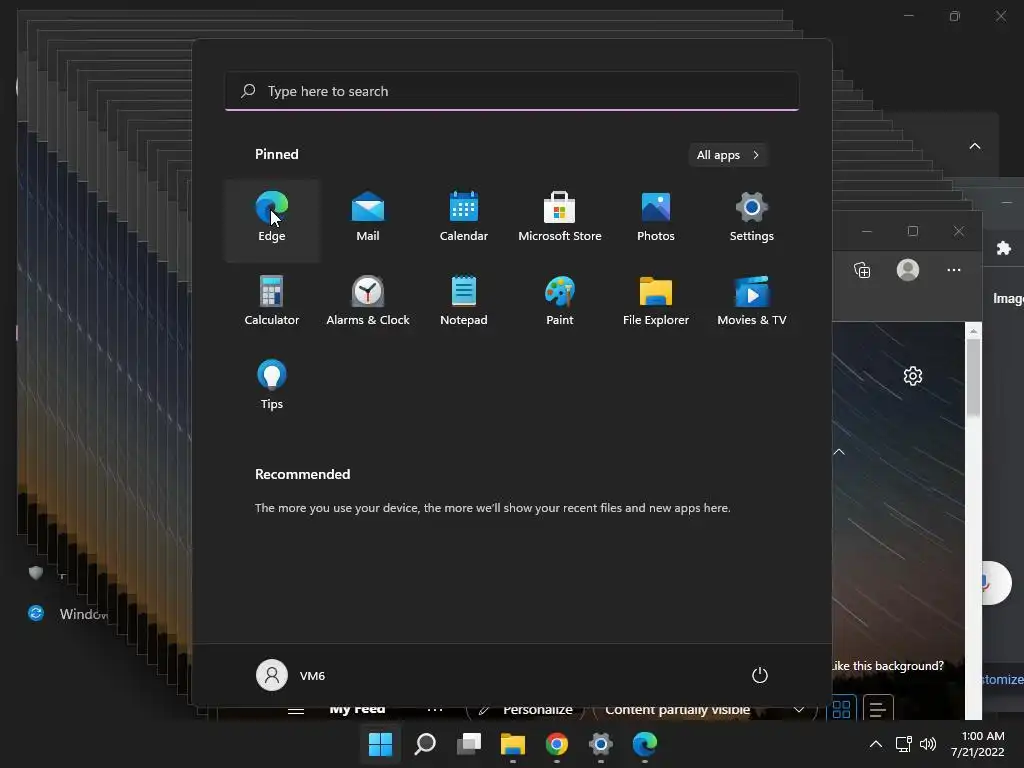
Task: Click the Personalize button in Edge
Action: [525, 709]
